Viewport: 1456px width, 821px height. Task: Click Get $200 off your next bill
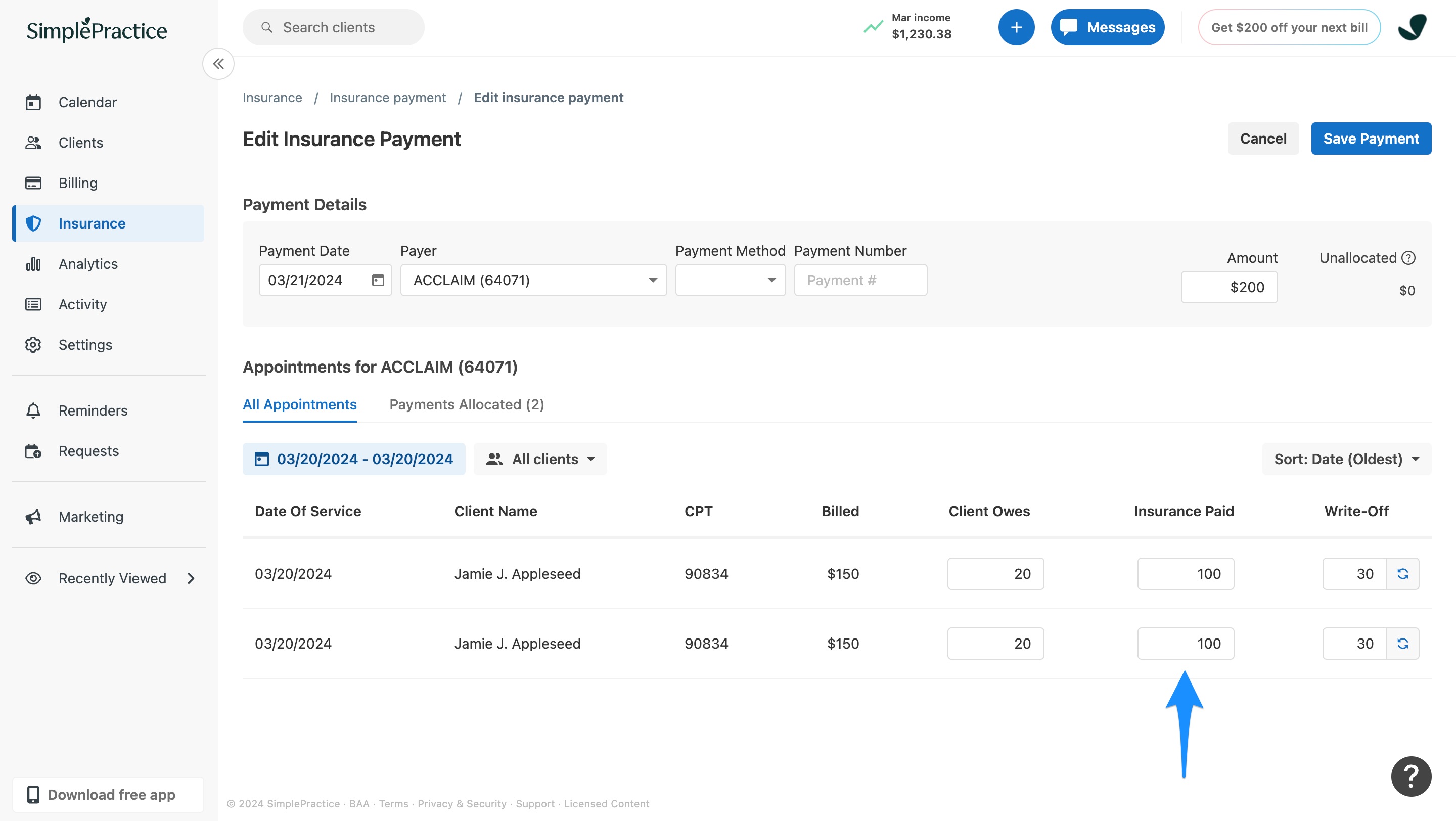(x=1289, y=27)
